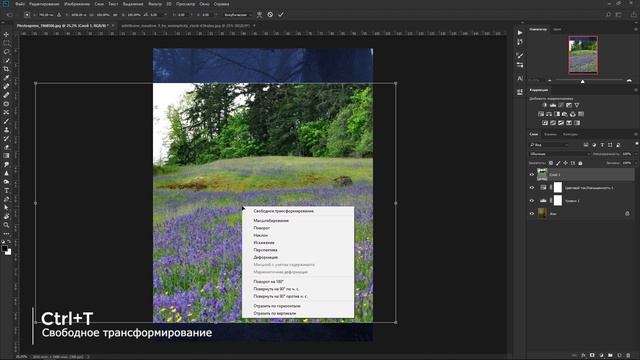The height and width of the screenshot is (360, 640).
Task: Open the Character 'A' side panel icon
Action: [x=520, y=78]
